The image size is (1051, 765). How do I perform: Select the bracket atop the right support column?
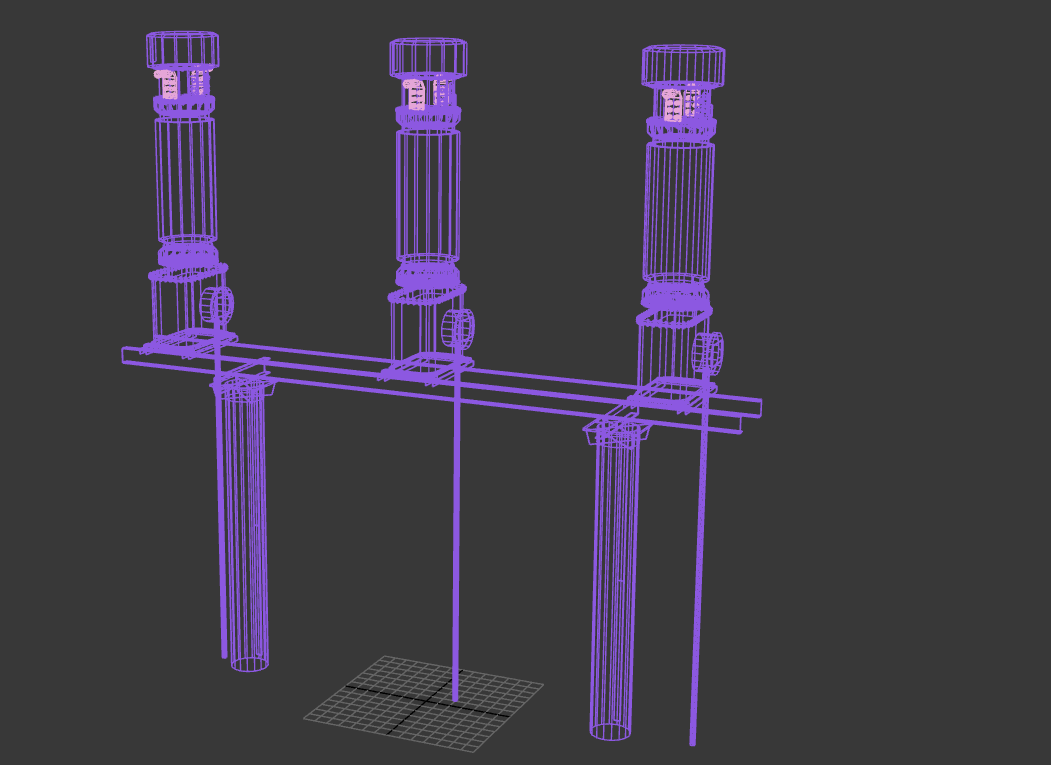pyautogui.click(x=617, y=432)
